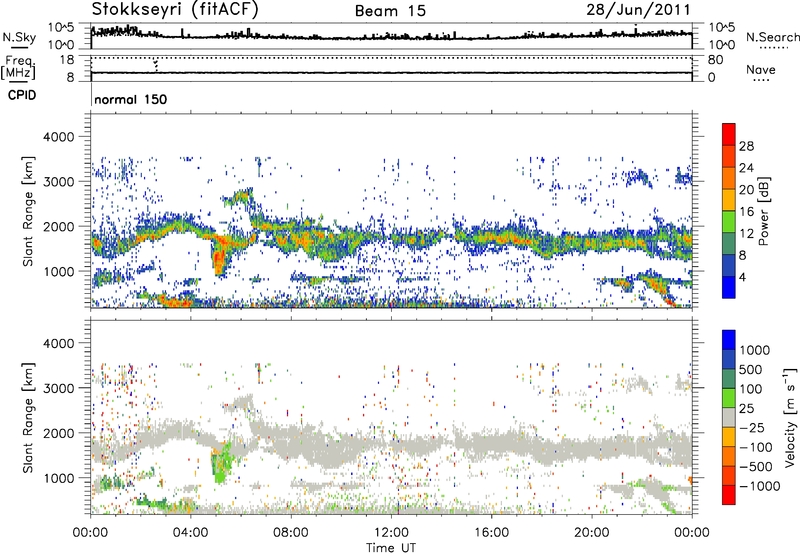Click the 'Velocity [m s-1]' colorbar label

coord(790,417)
